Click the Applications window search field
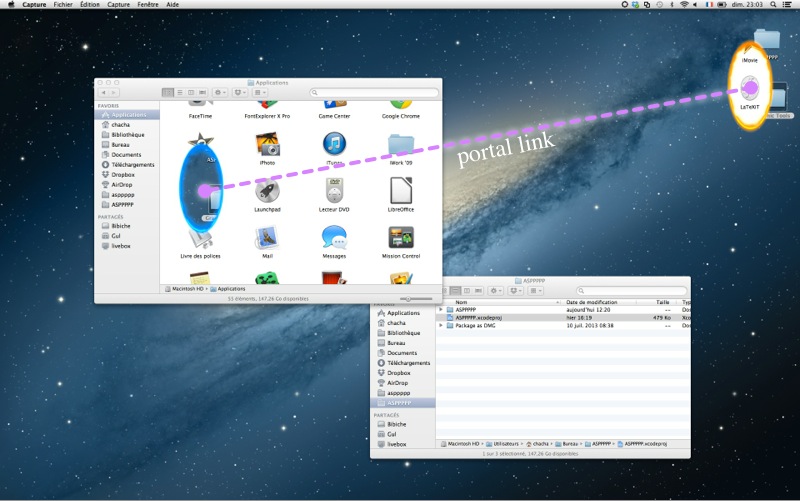Screen dimensions: 800x501 pyautogui.click(x=374, y=92)
